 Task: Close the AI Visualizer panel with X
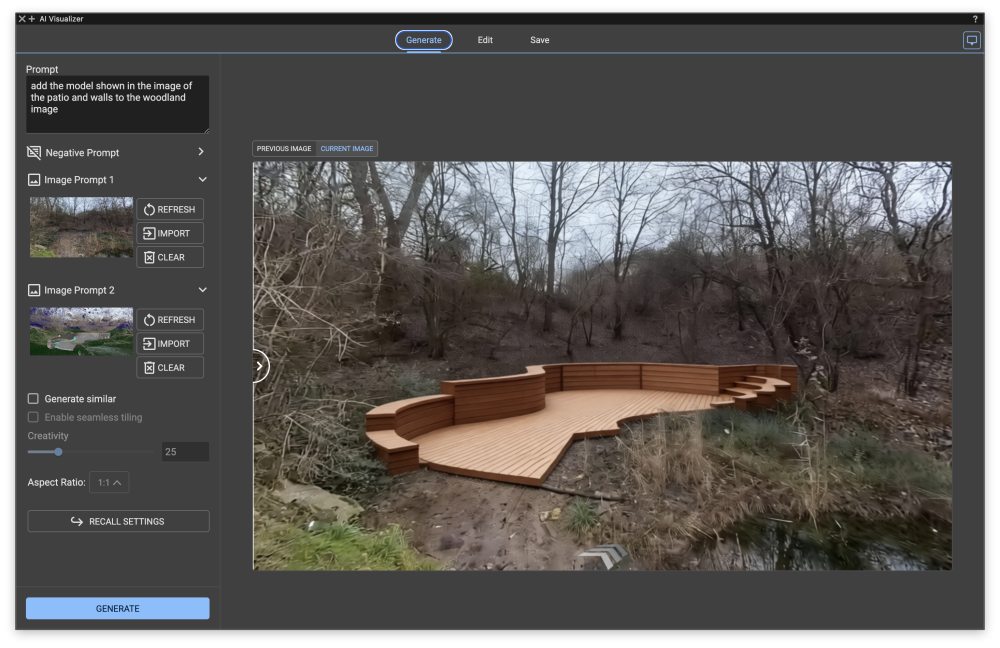tap(22, 19)
